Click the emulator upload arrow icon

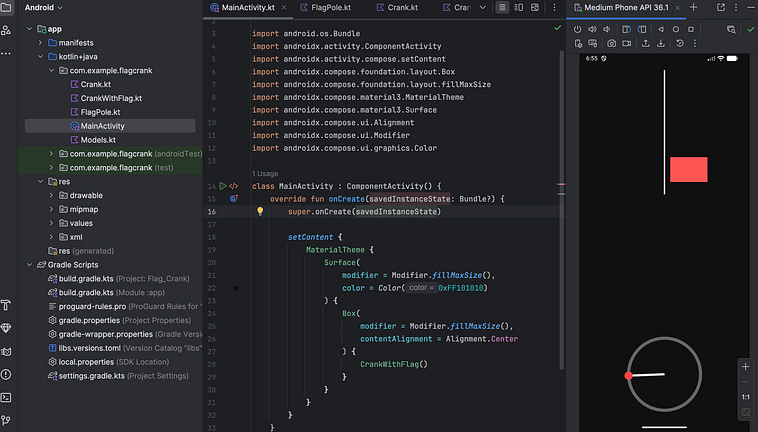click(646, 43)
